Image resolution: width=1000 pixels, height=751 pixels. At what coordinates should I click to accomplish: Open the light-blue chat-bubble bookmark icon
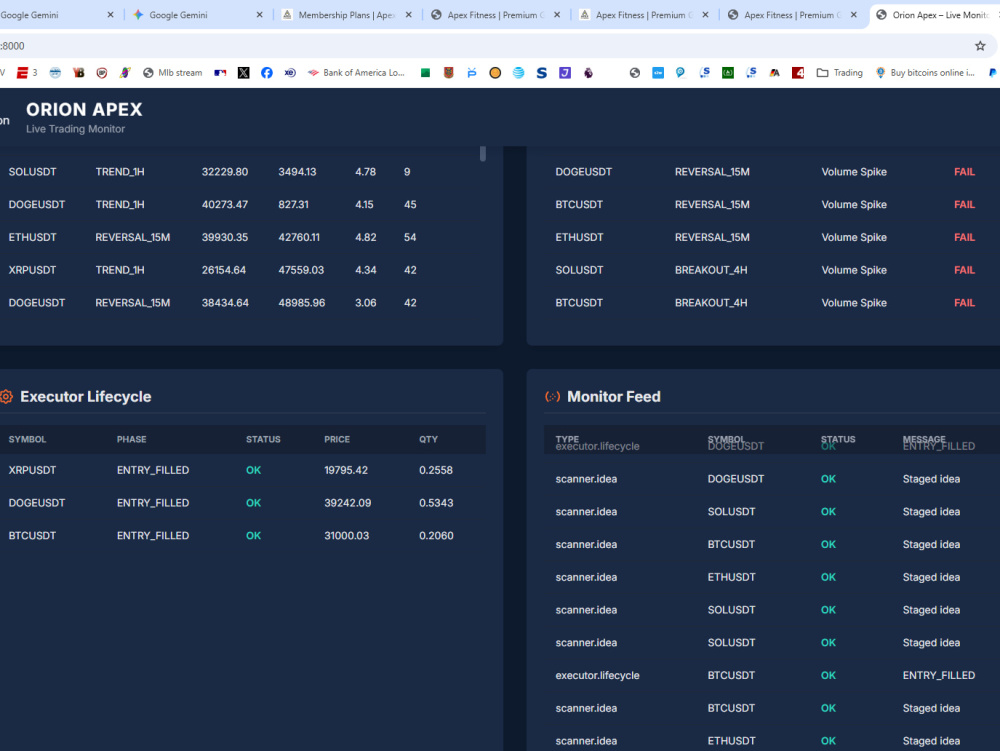click(680, 73)
